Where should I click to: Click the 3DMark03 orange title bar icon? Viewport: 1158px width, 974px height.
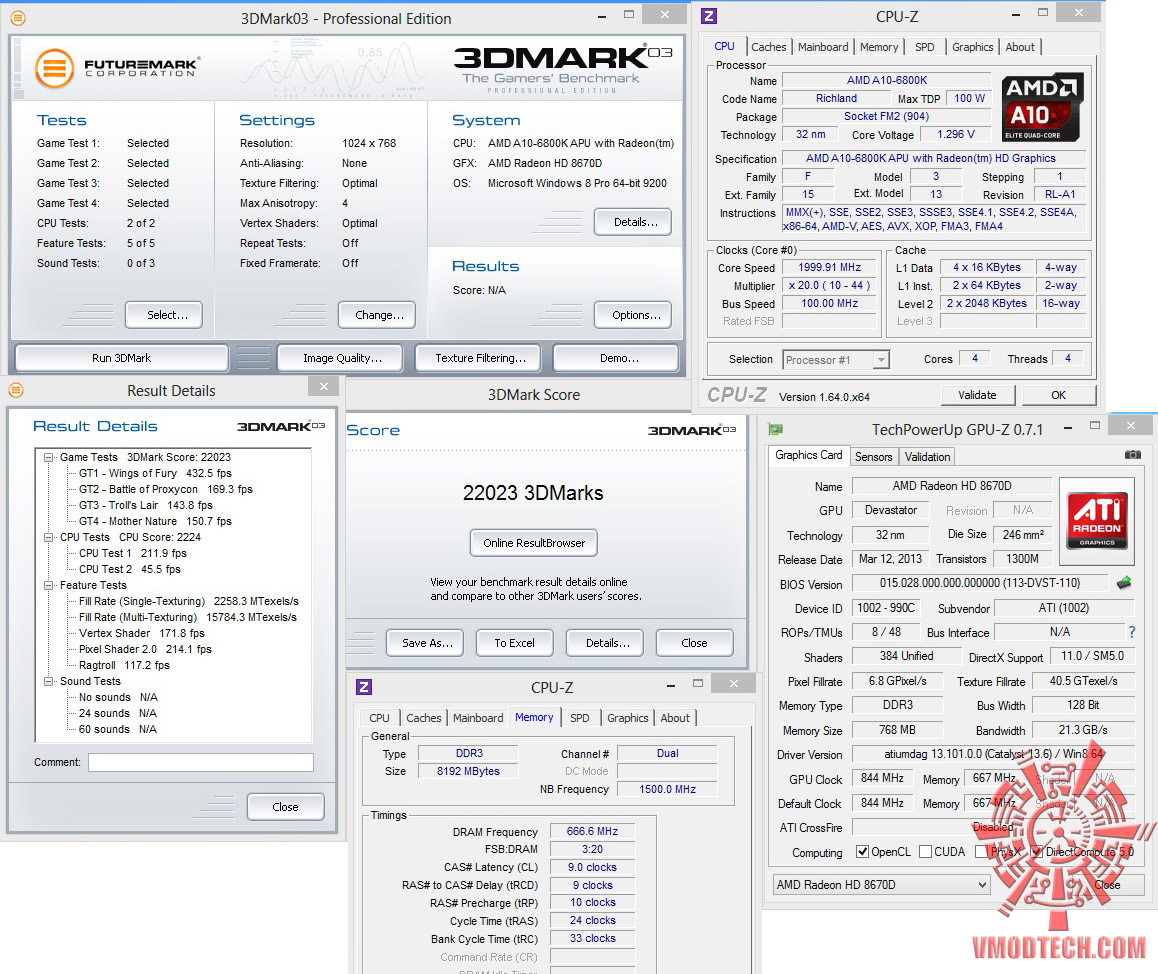coord(18,18)
